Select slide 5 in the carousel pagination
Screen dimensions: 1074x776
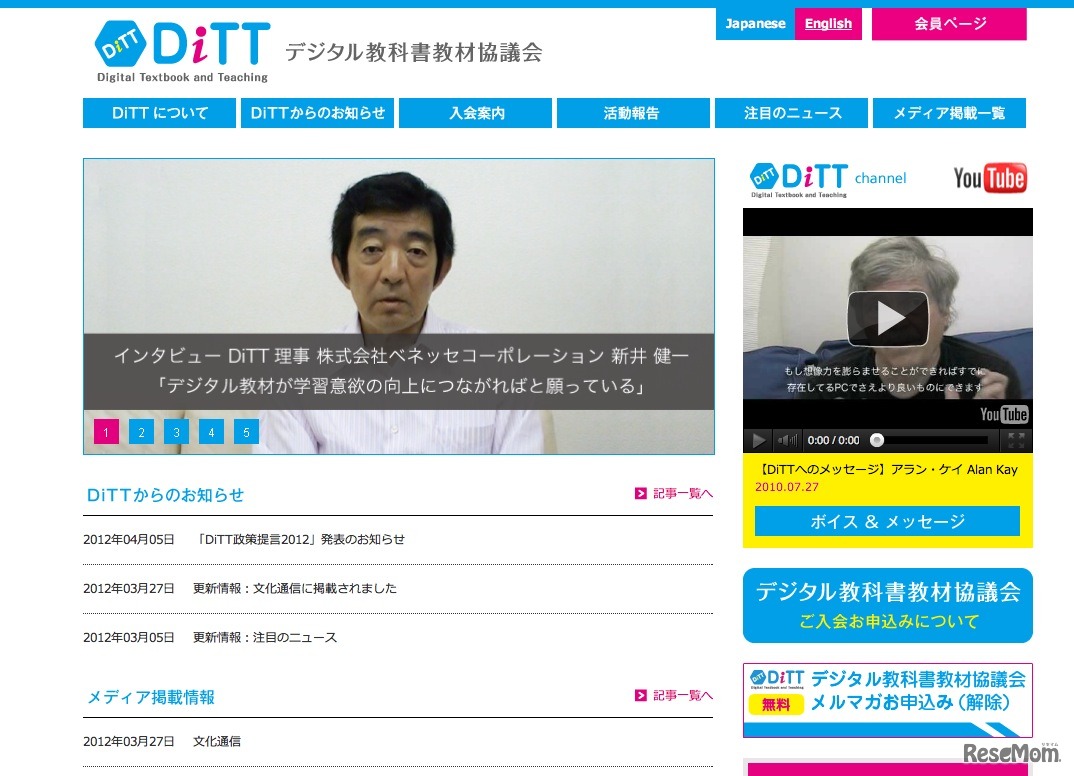point(246,431)
